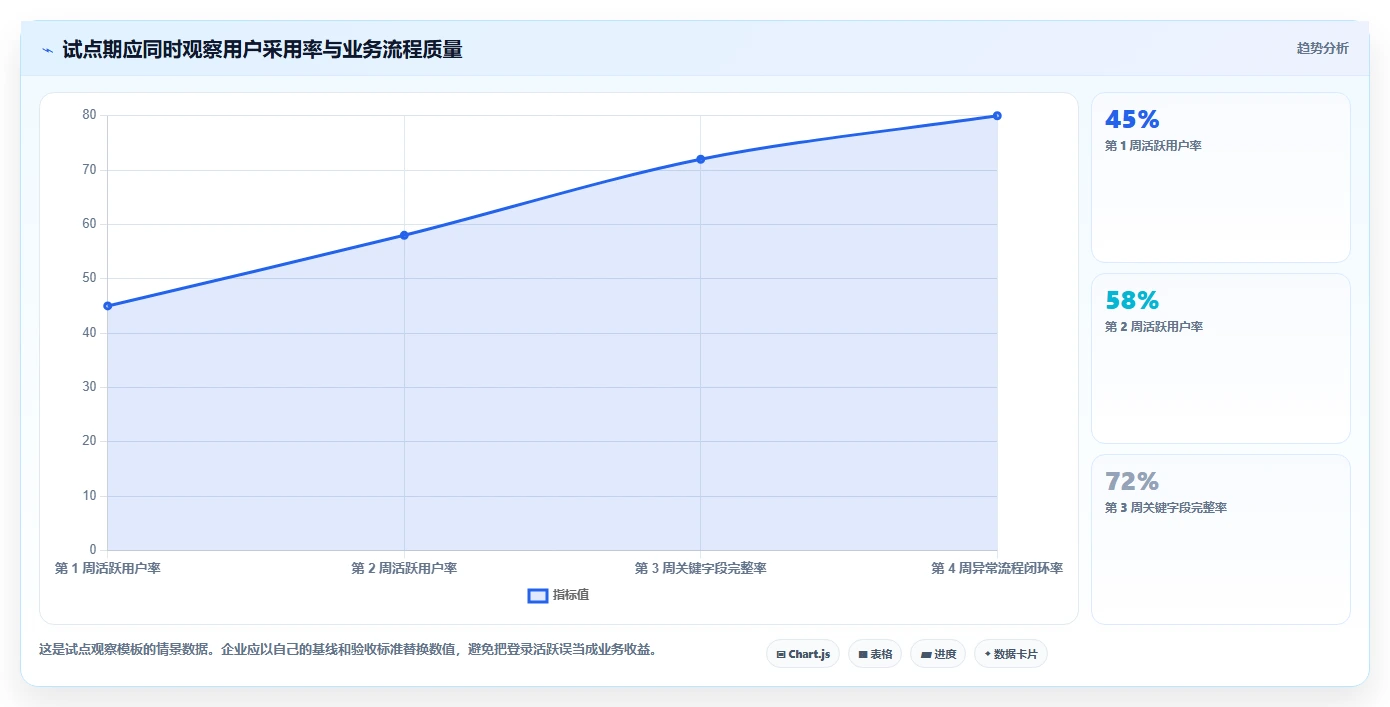Viewport: 1390px width, 707px height.
Task: Click the 趋势分析 tag in the header
Action: 1322,48
